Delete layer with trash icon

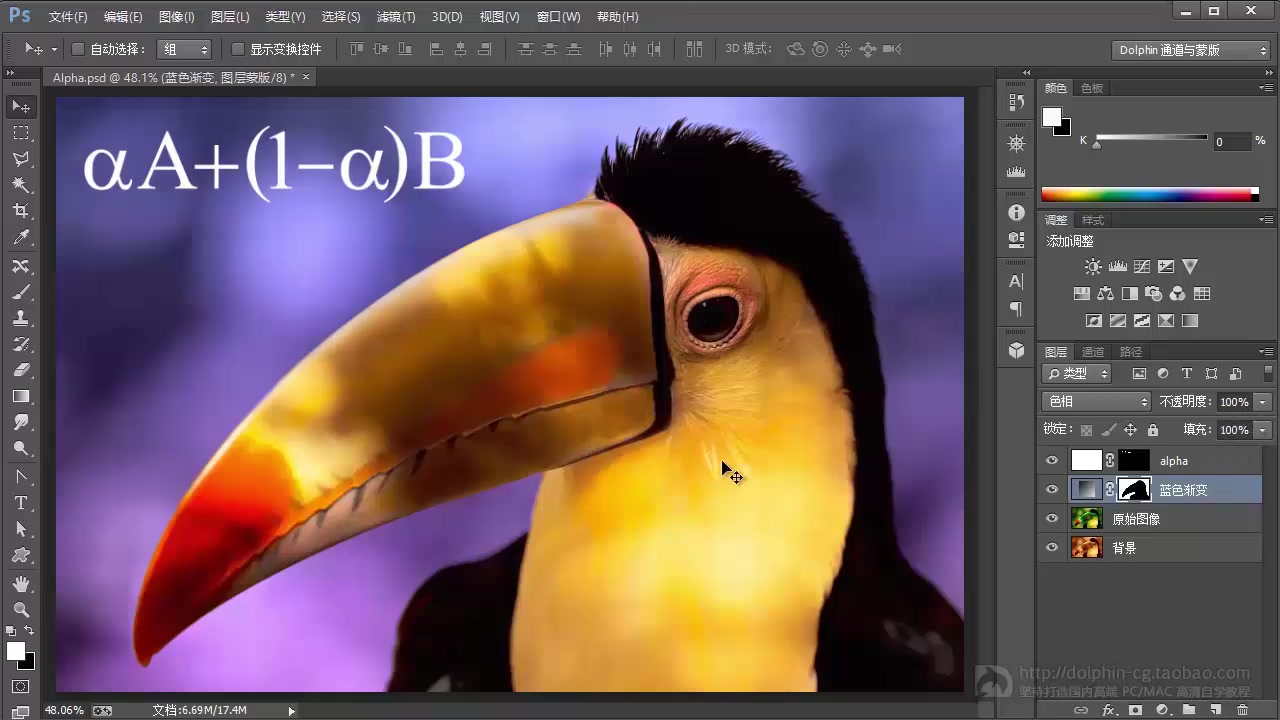[x=1242, y=710]
